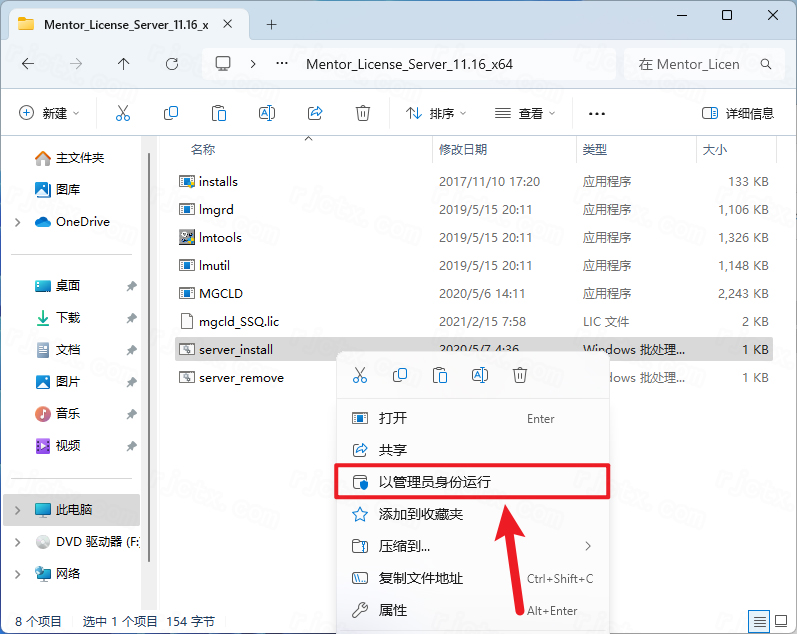This screenshot has width=797, height=634.
Task: Open 音乐 in the sidebar
Action: [58, 414]
